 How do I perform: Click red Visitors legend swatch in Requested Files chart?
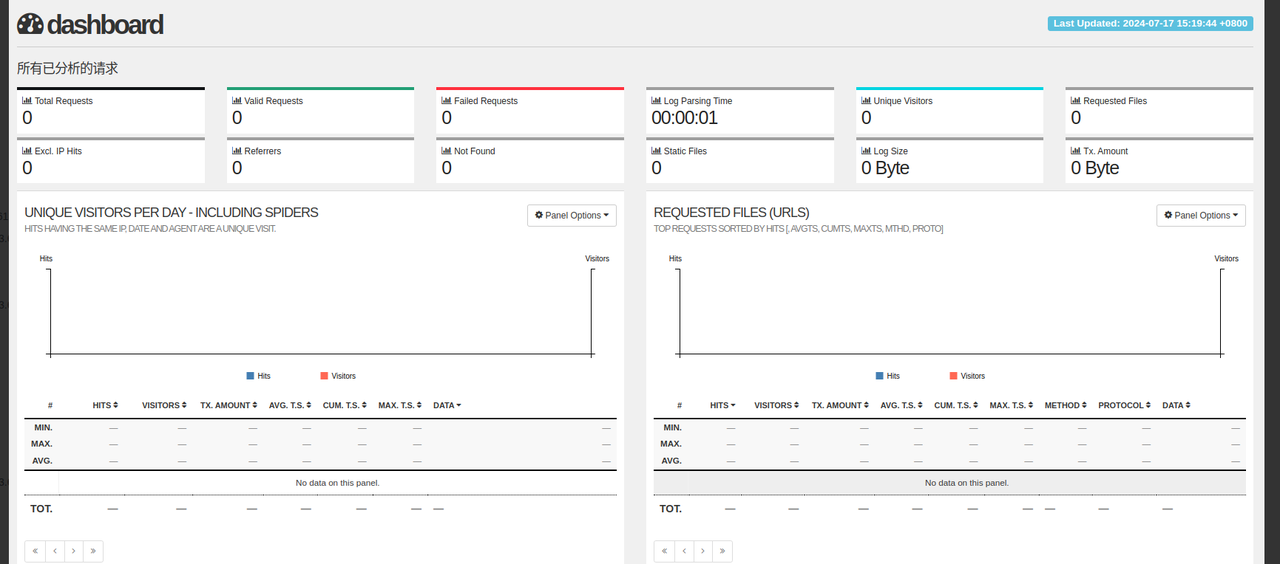pos(953,376)
